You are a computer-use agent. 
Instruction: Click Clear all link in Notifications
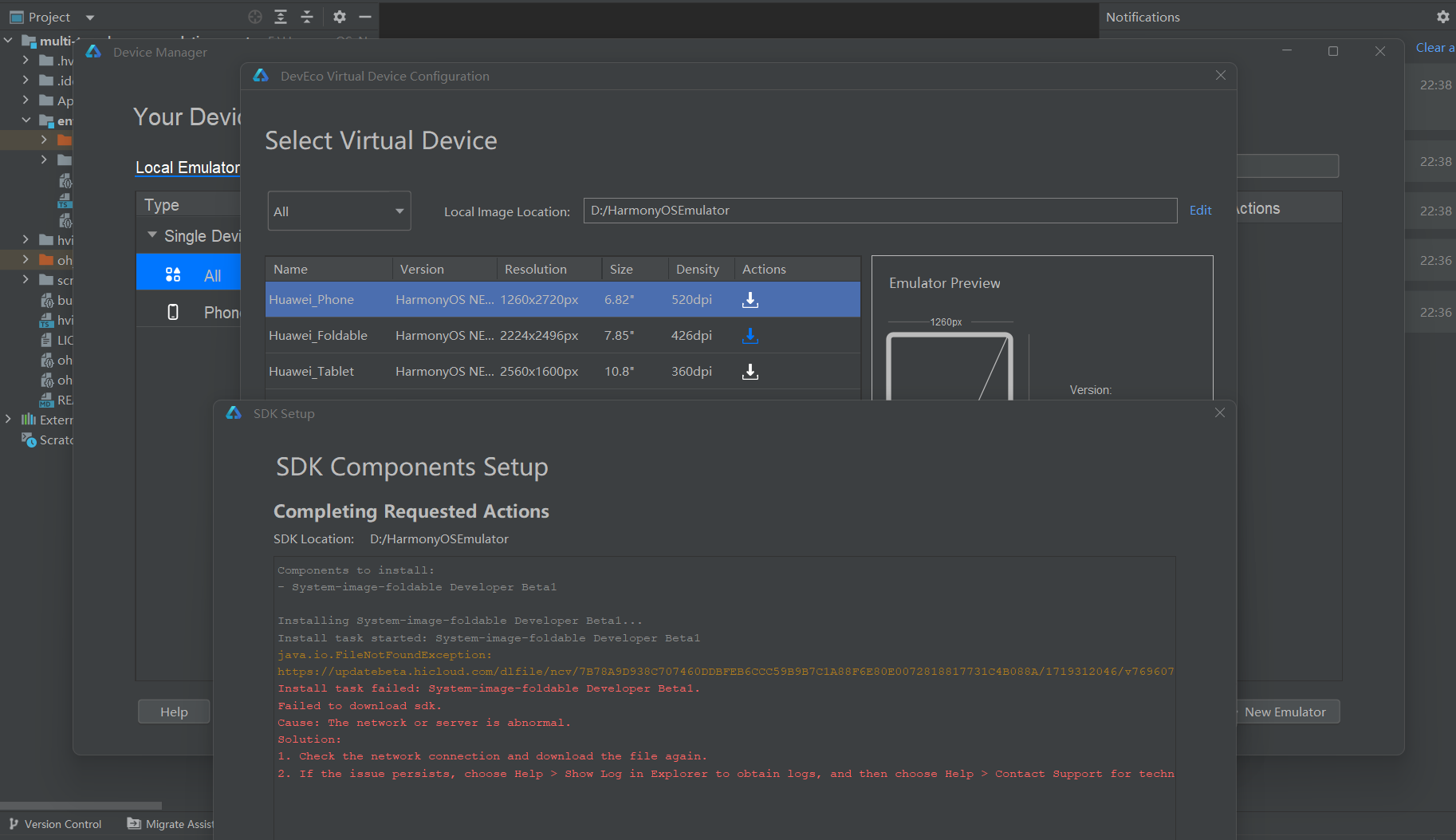coord(1435,48)
